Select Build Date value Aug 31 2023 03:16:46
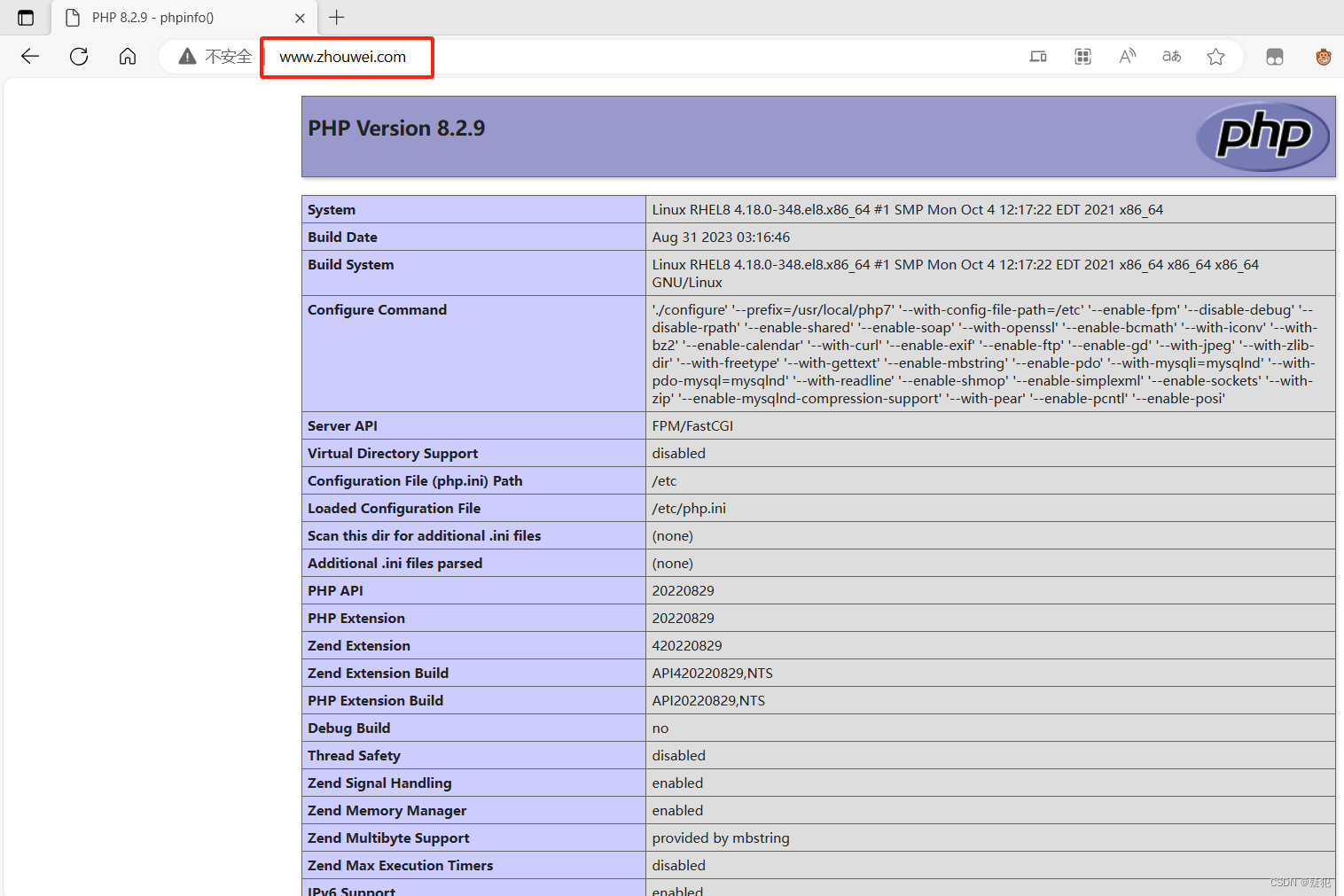This screenshot has width=1344, height=896. point(721,238)
